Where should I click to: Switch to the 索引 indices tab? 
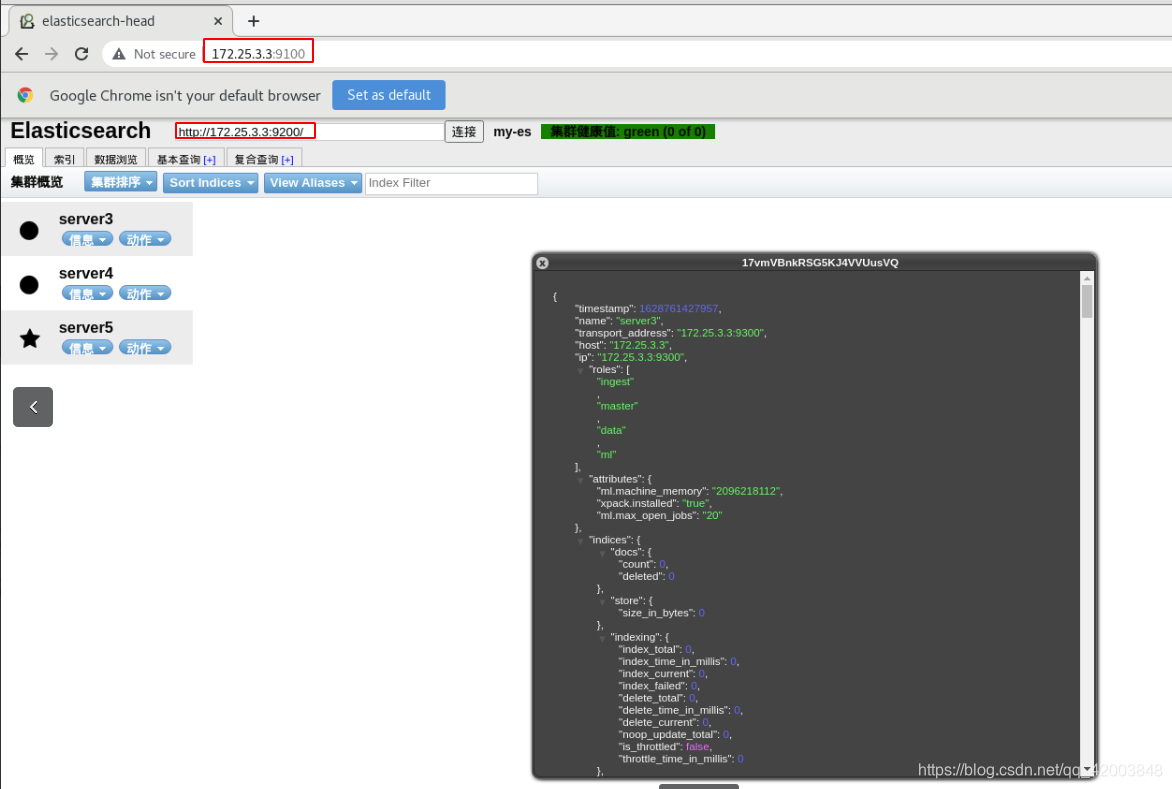pos(64,159)
